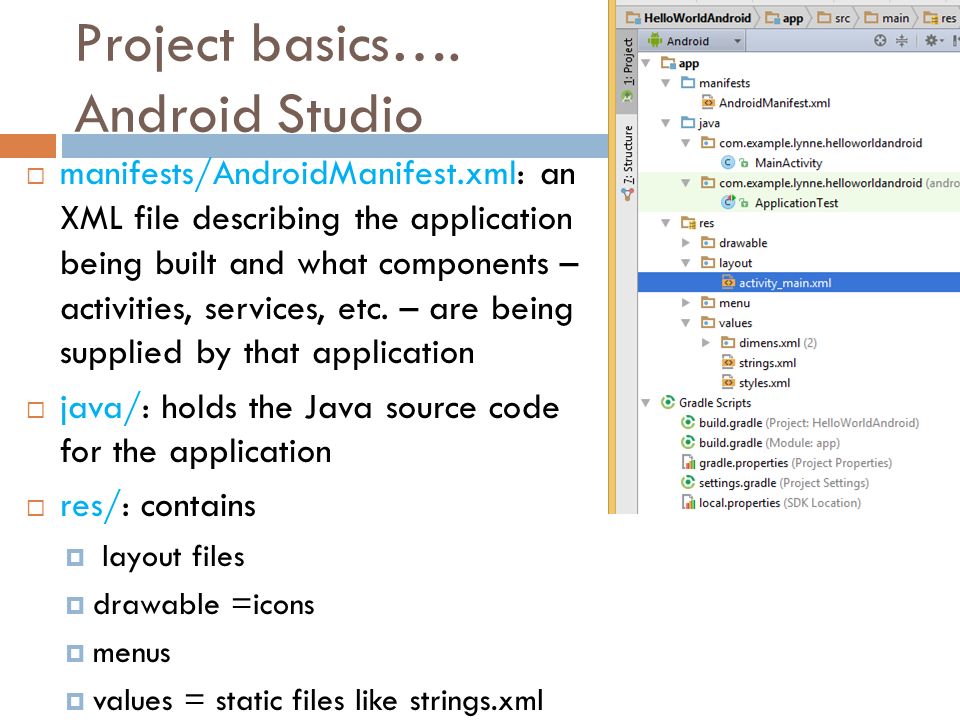Viewport: 960px width, 720px height.
Task: Click the values folder icon
Action: click(x=708, y=323)
